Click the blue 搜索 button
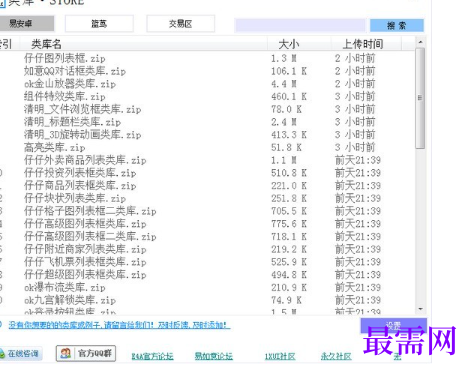This screenshot has width=475, height=372. [397, 25]
